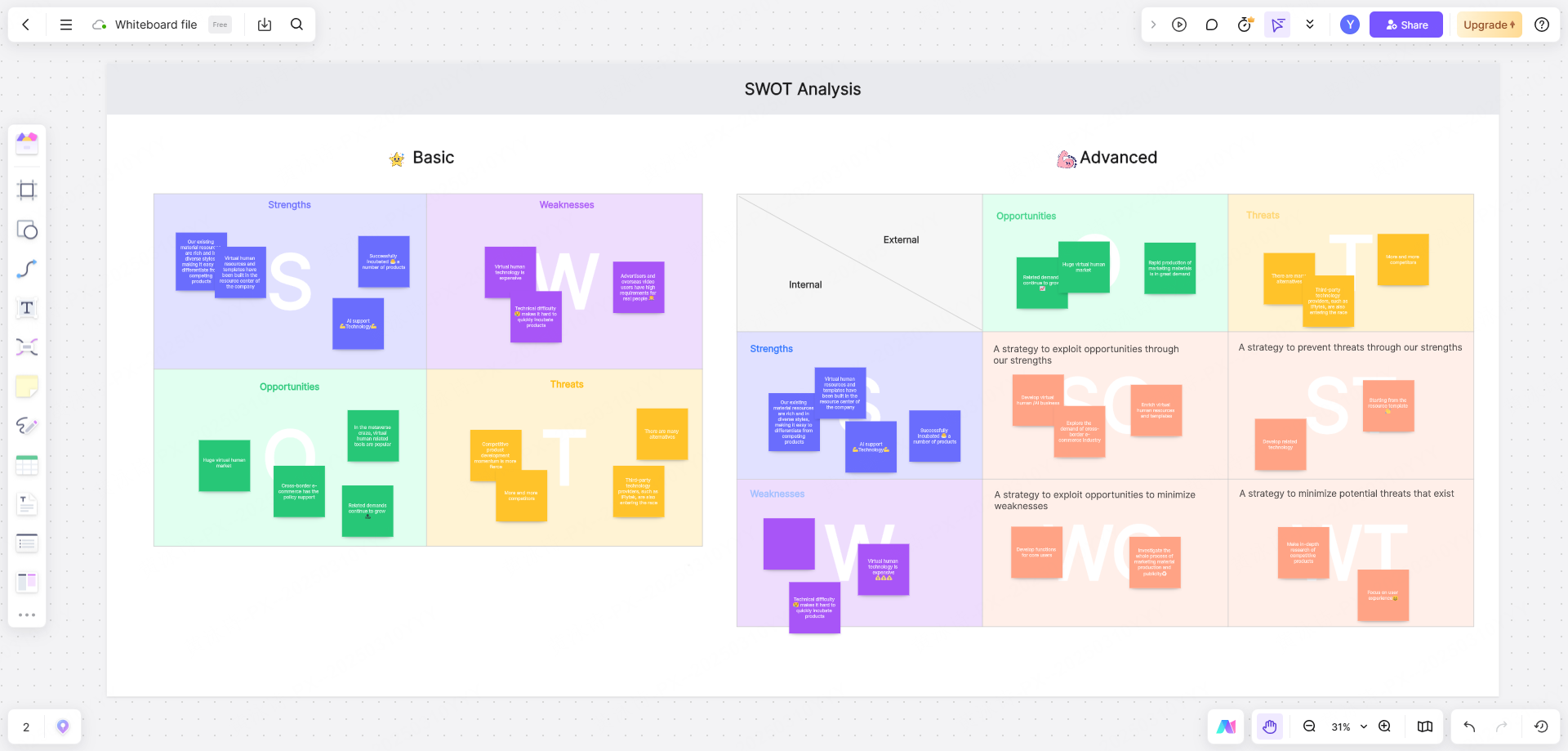Select the sticky note tool

[27, 387]
